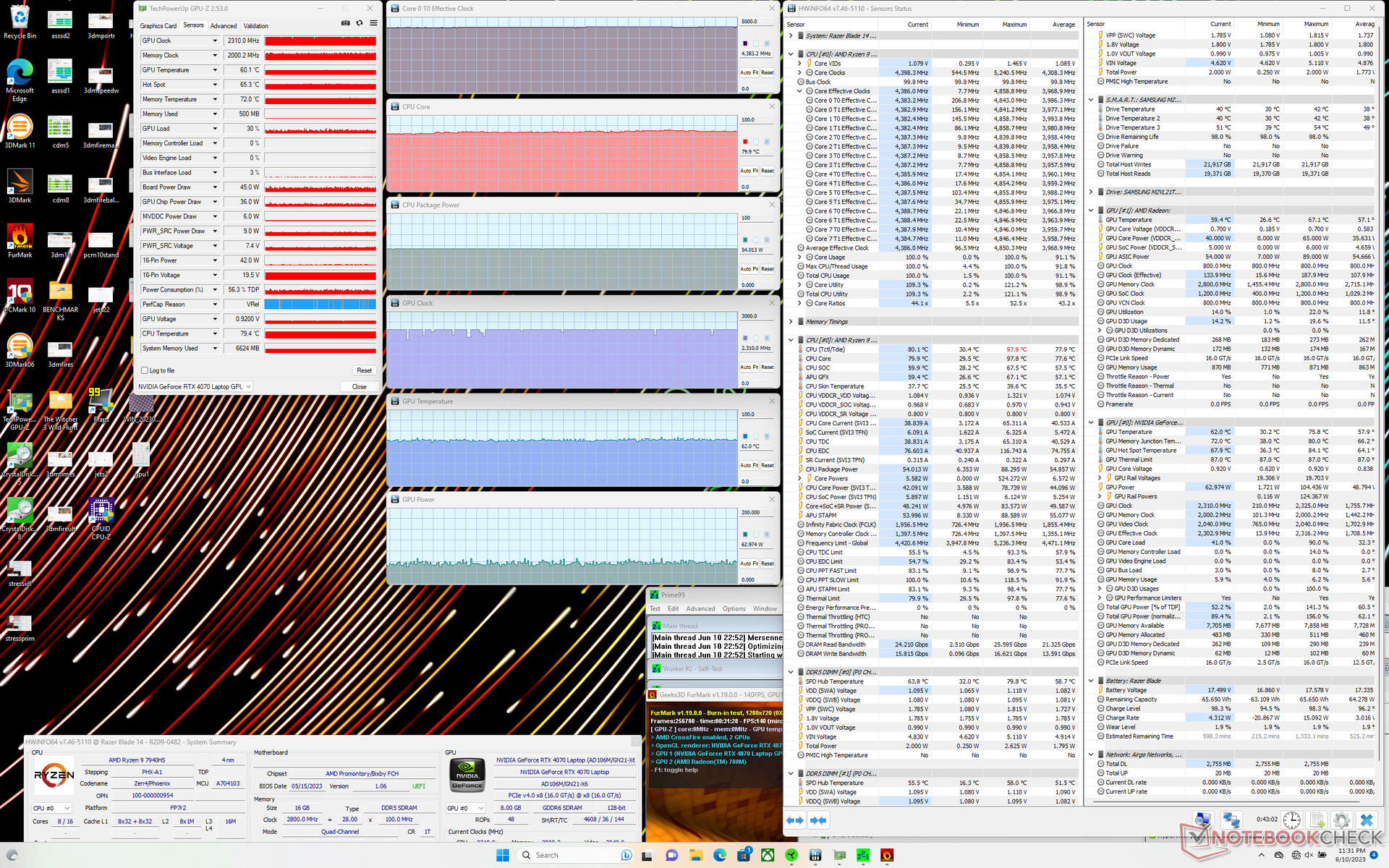Open HWiNFO sensor settings gear icon
Screen dimensions: 1389x868
pyautogui.click(x=1341, y=820)
